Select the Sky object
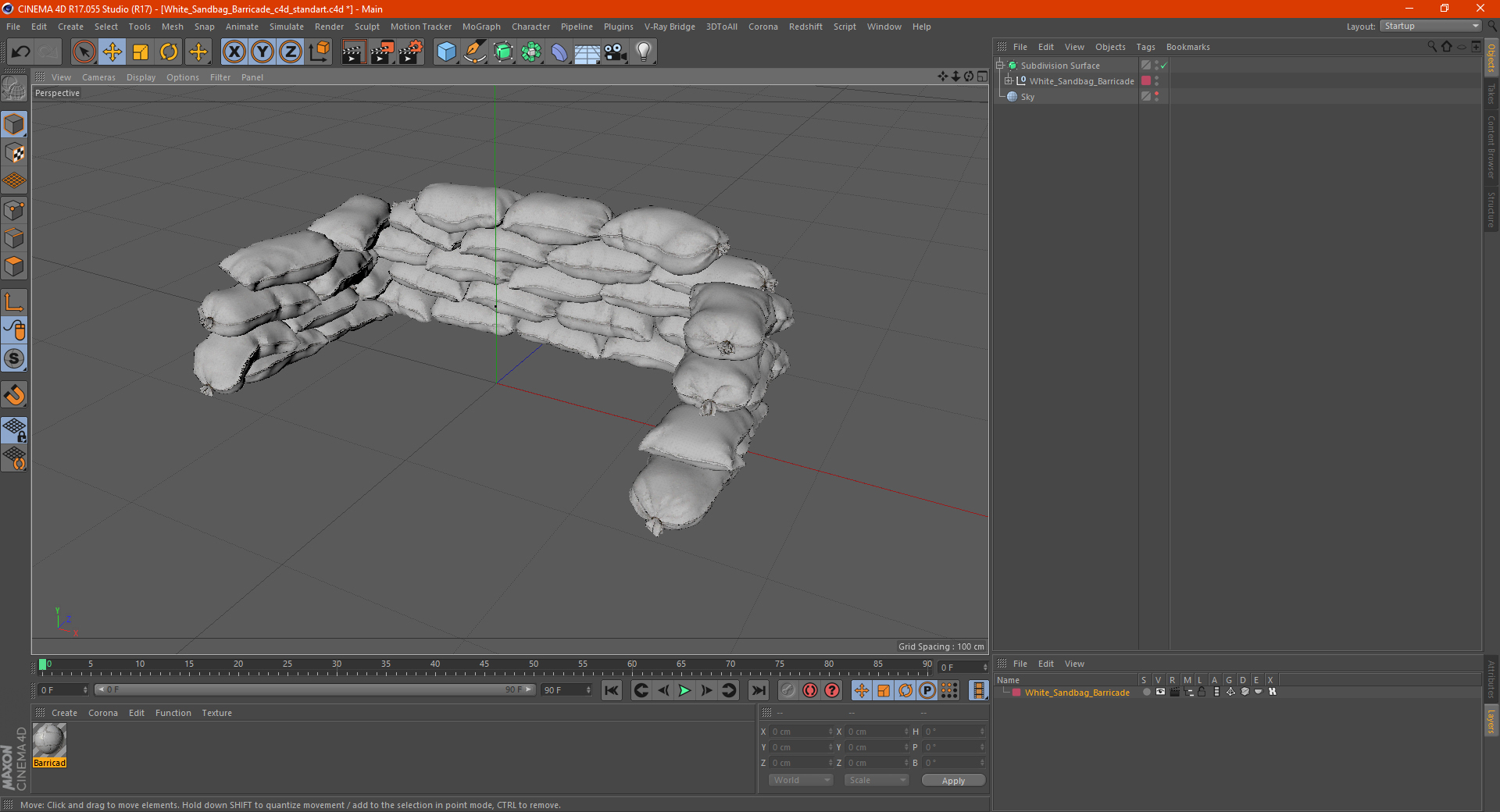Viewport: 1500px width, 812px height. pos(1027,97)
